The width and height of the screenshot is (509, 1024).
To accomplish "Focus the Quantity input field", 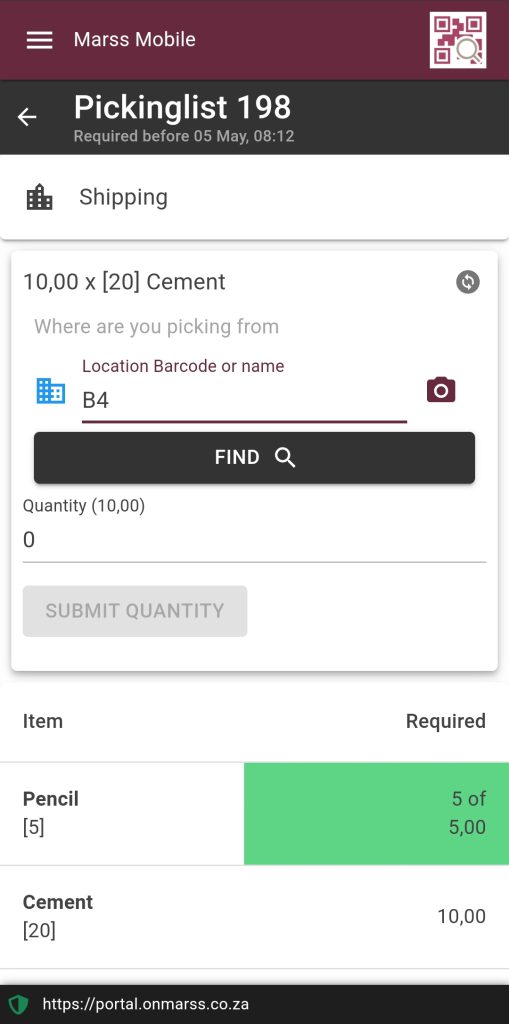I will (x=254, y=540).
